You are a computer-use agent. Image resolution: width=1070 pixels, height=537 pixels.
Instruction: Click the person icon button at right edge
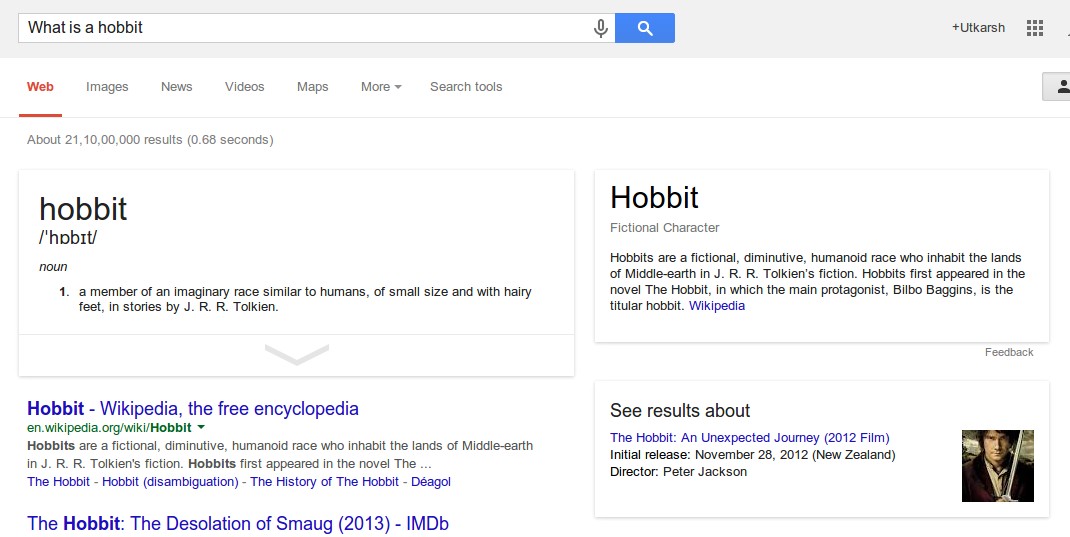(1058, 87)
